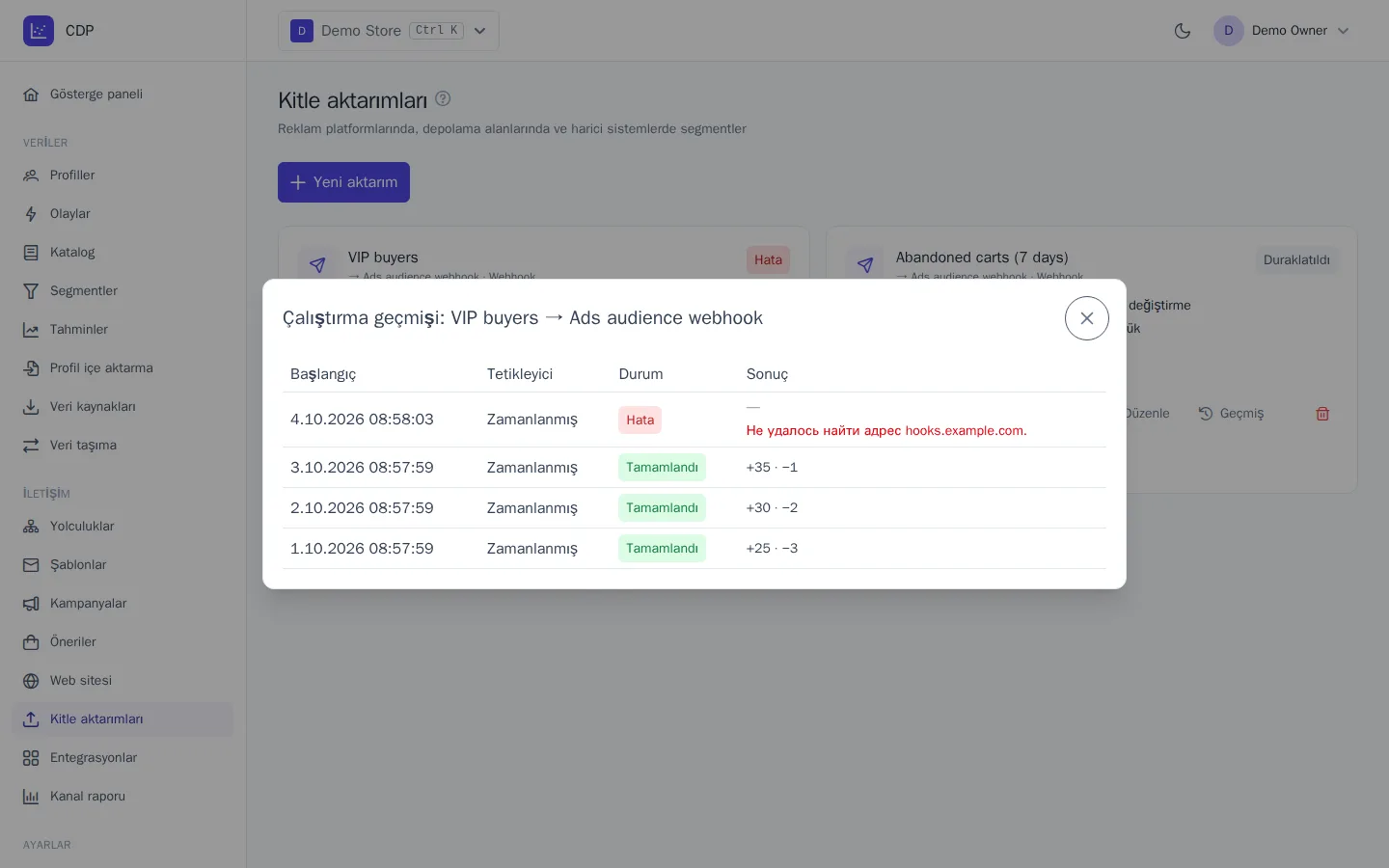Click the VIP buyers send icon
1389x868 pixels.
317,264
